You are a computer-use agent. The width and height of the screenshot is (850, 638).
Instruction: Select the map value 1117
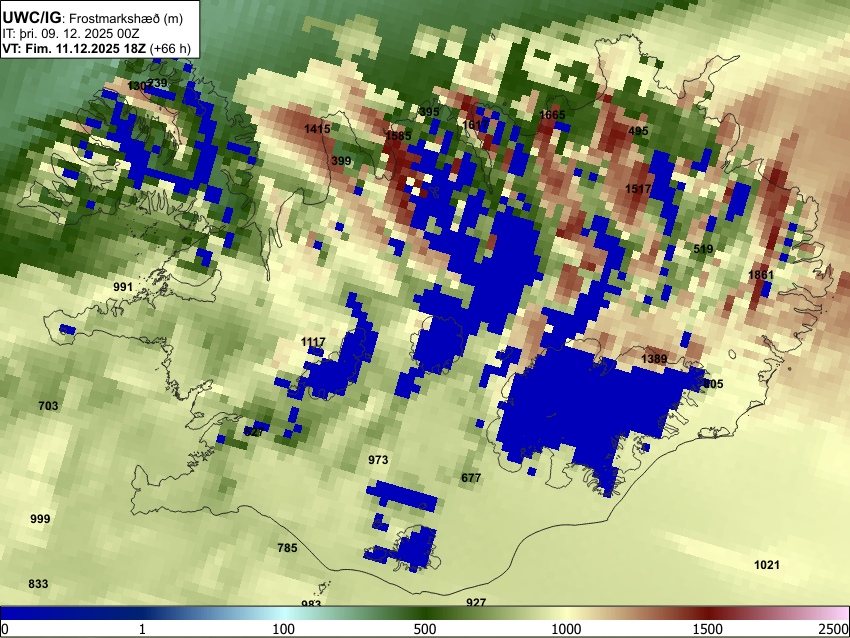tap(313, 342)
